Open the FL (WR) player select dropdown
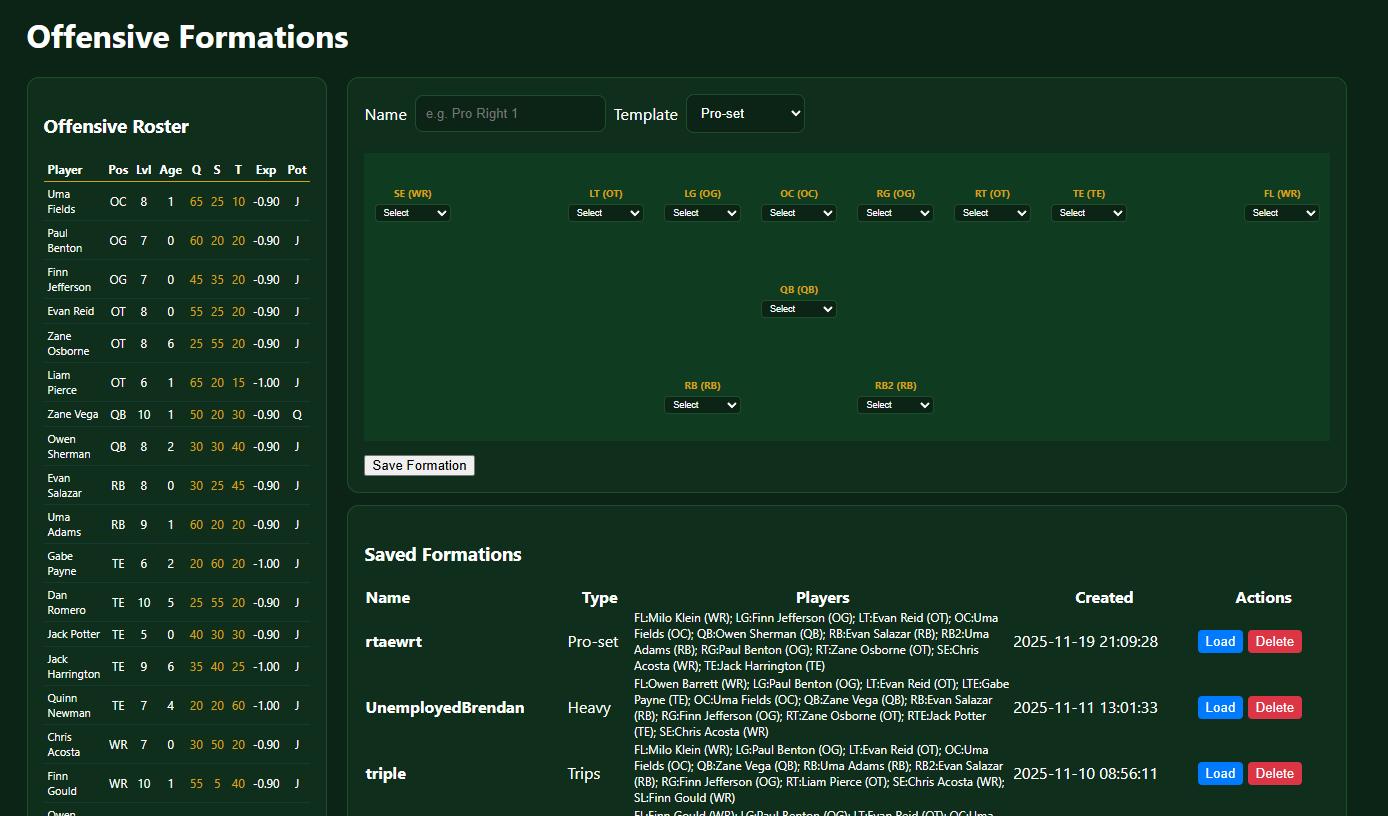Screen dimensions: 1388x816 pos(1281,213)
